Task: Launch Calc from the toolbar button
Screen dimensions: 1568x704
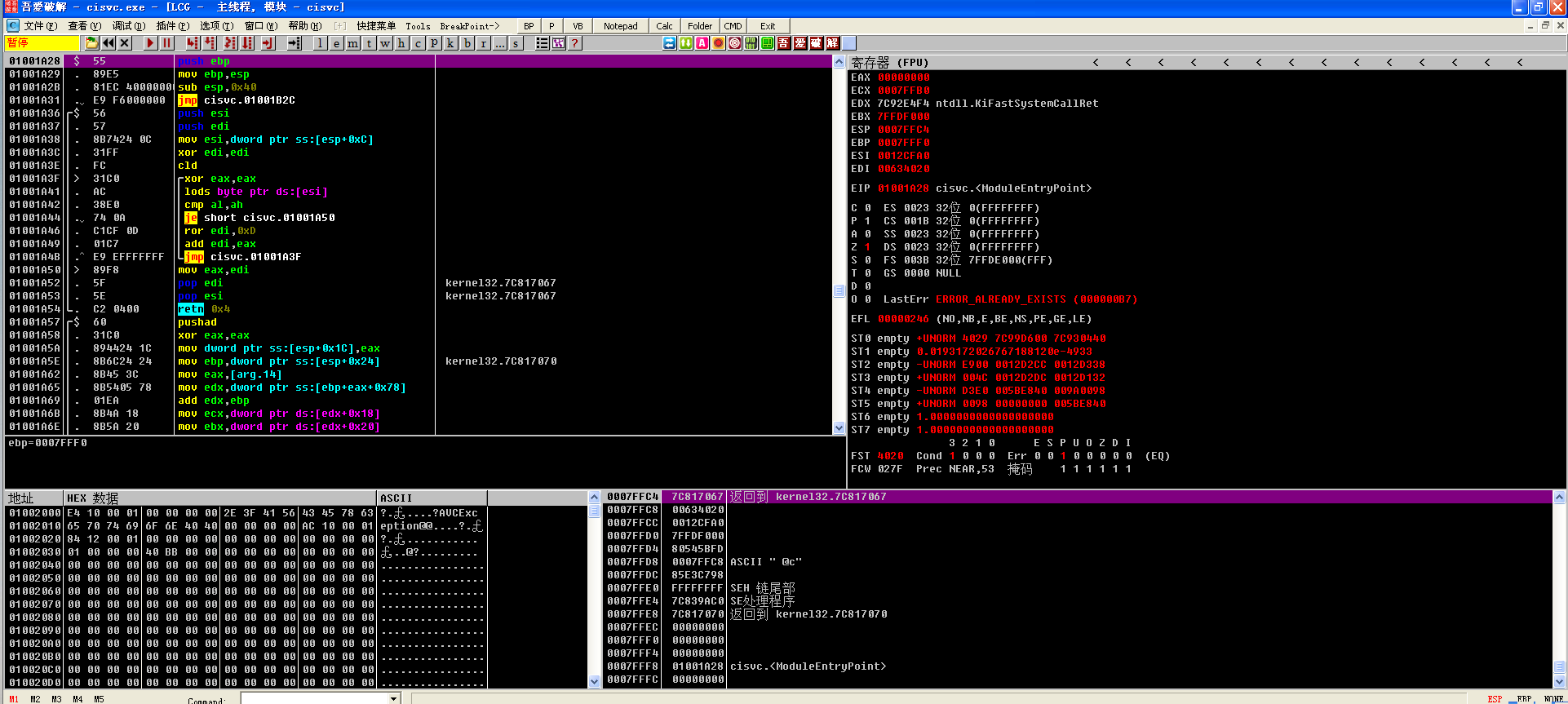Action: tap(665, 26)
